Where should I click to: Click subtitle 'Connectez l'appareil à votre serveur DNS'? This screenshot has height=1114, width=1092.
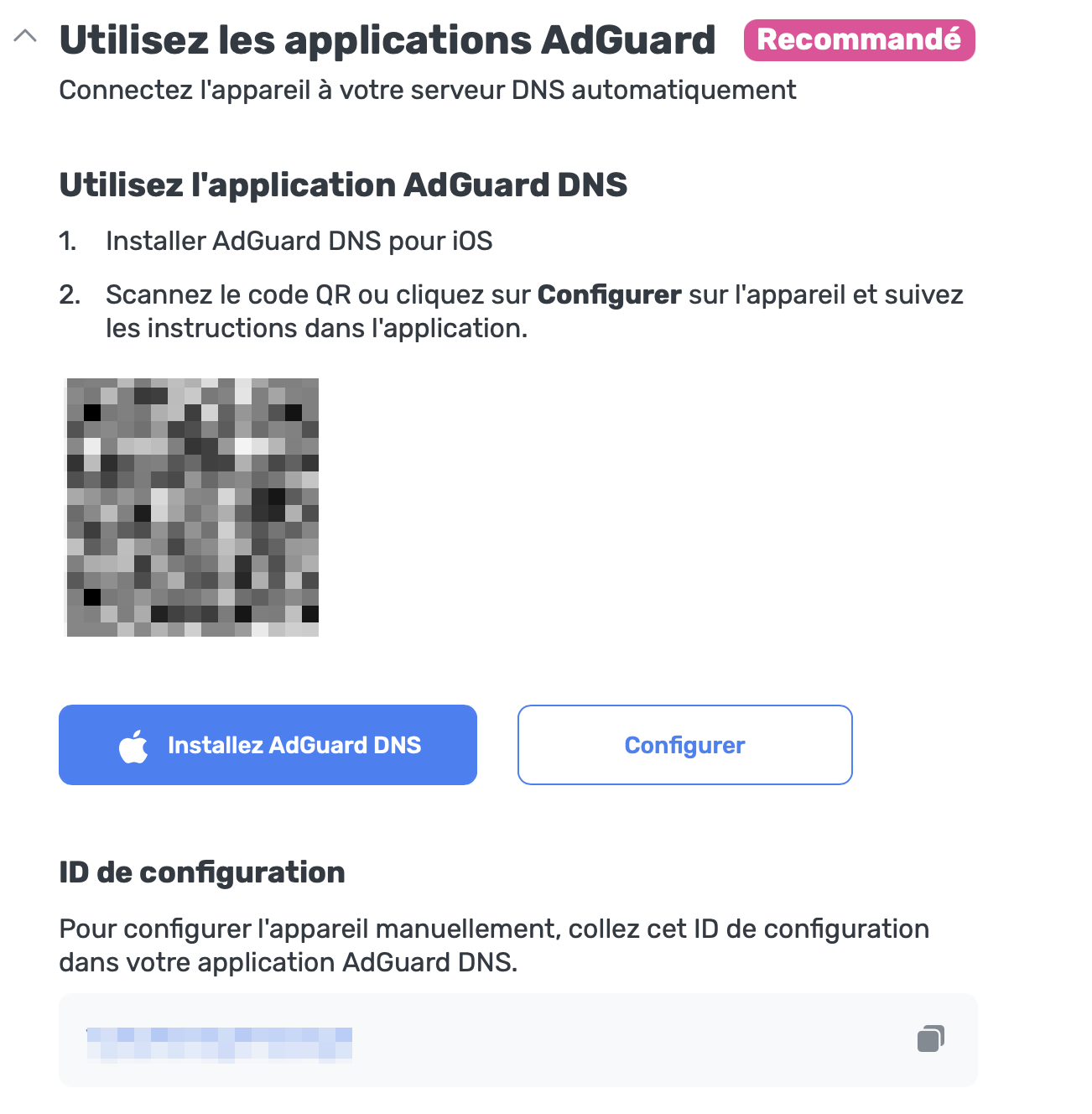click(x=427, y=91)
